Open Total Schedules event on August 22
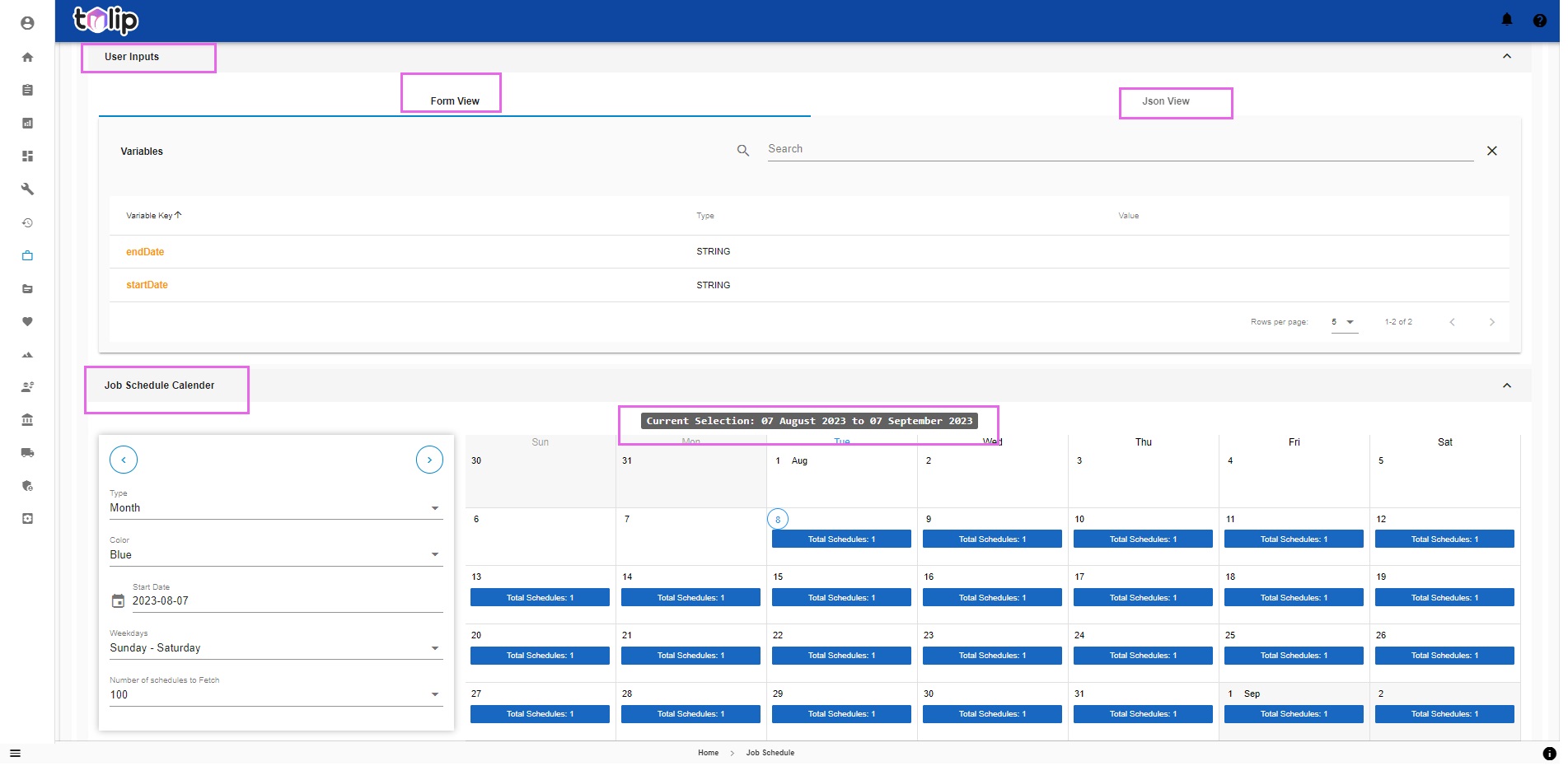 (x=841, y=656)
